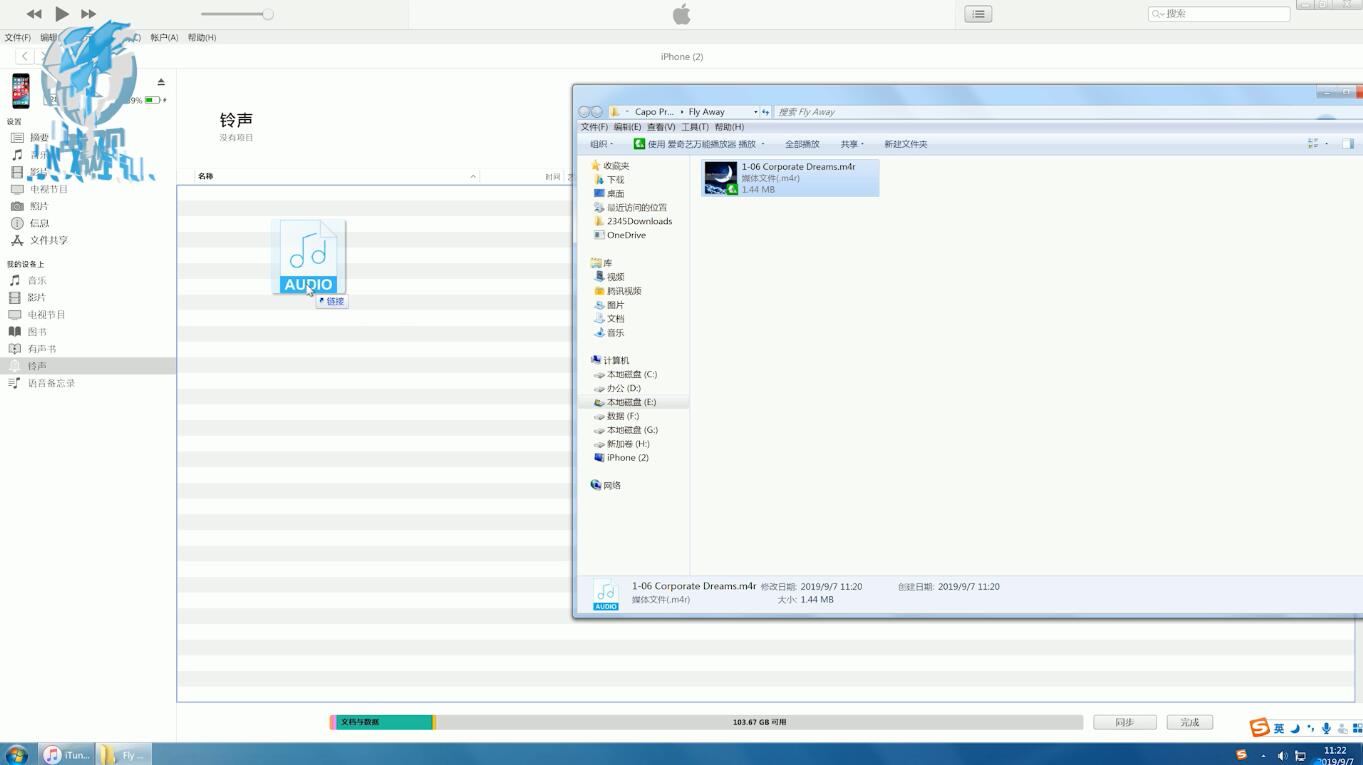This screenshot has width=1363, height=765.
Task: Click the iTunes fast-forward (next track) button
Action: [x=88, y=14]
